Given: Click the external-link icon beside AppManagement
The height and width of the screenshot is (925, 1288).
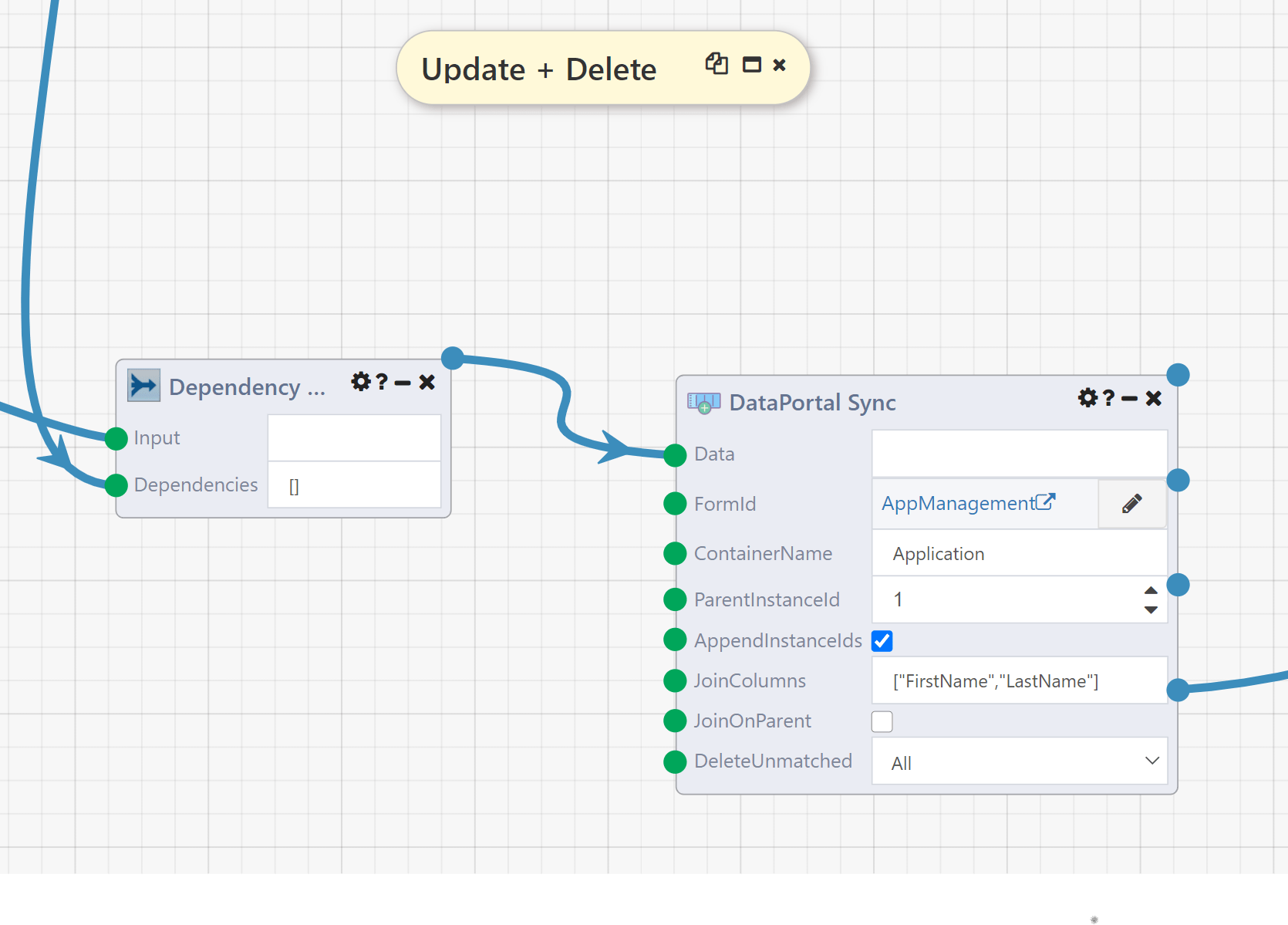Looking at the screenshot, I should (1046, 500).
